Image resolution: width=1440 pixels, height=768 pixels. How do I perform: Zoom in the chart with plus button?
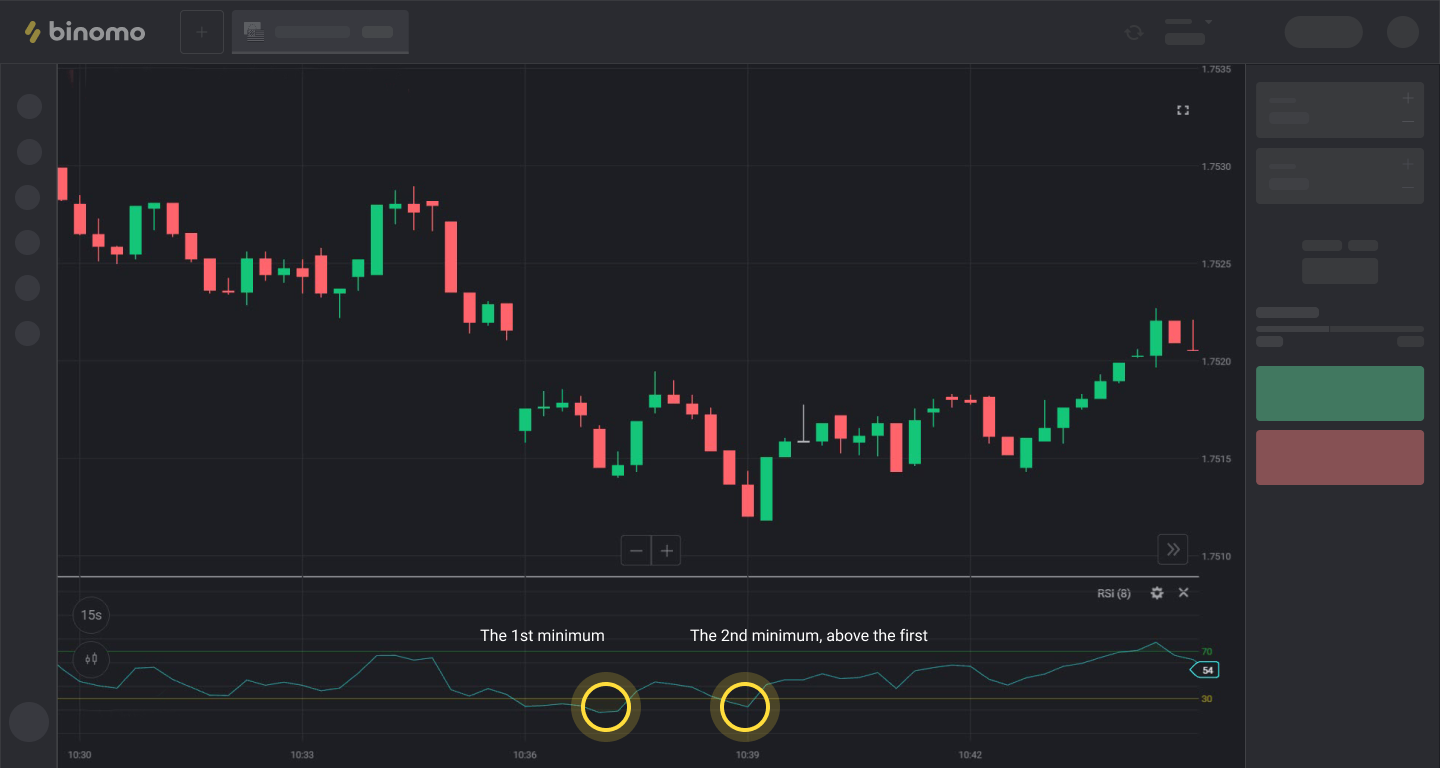tap(666, 550)
